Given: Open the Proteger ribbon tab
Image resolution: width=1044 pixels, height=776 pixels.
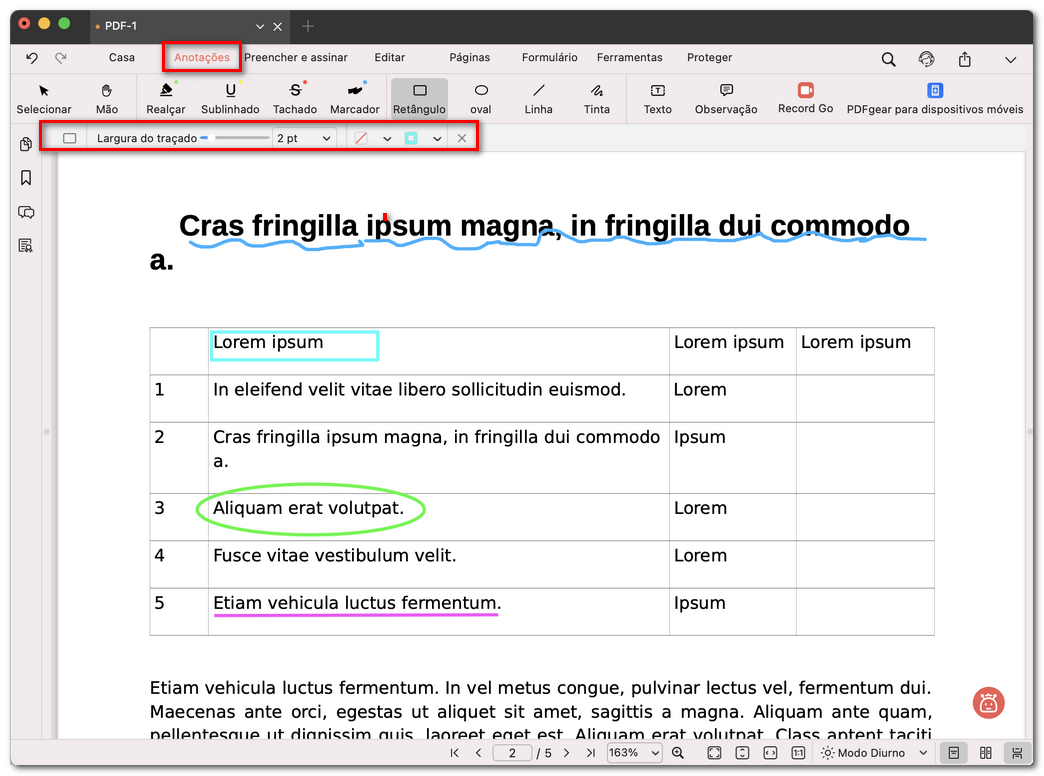Looking at the screenshot, I should coord(709,58).
